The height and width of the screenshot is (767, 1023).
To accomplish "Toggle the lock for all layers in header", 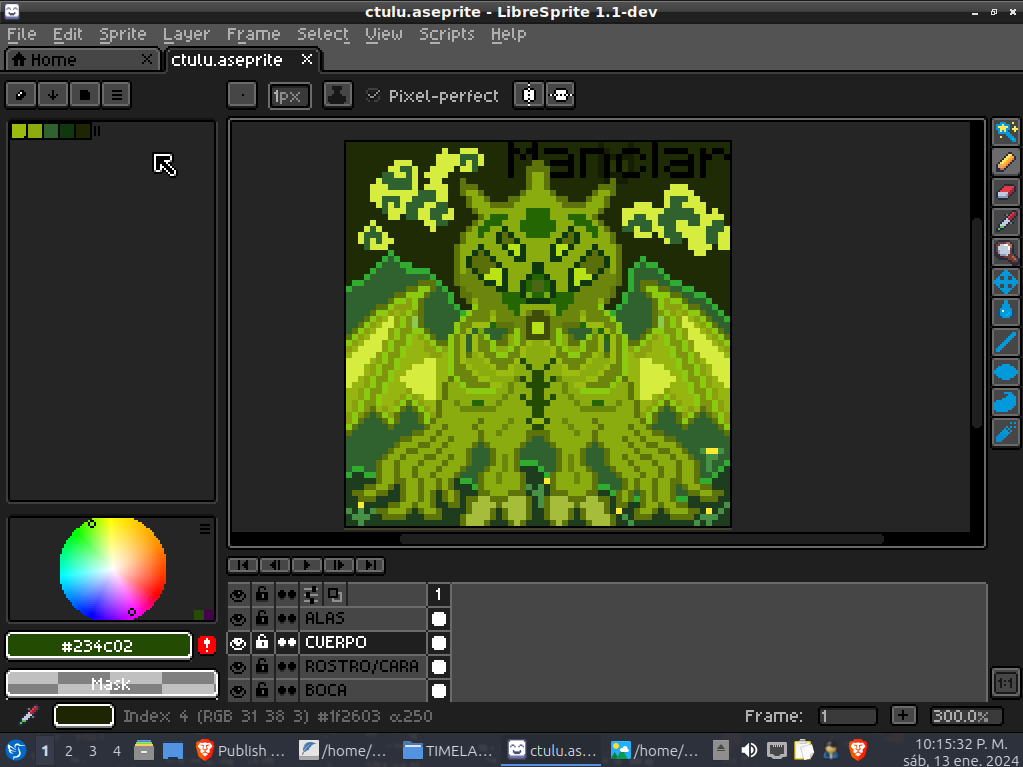I will (262, 595).
